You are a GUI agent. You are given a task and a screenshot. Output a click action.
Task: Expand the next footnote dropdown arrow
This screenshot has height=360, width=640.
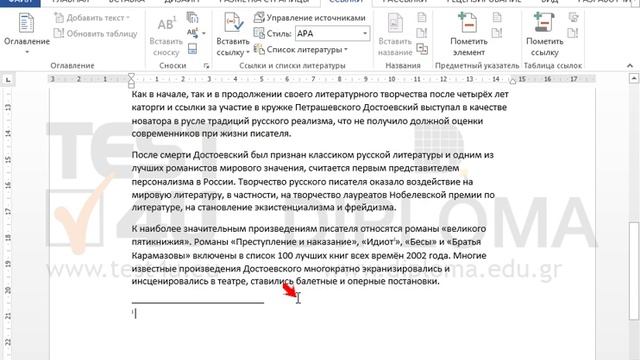coord(204,33)
